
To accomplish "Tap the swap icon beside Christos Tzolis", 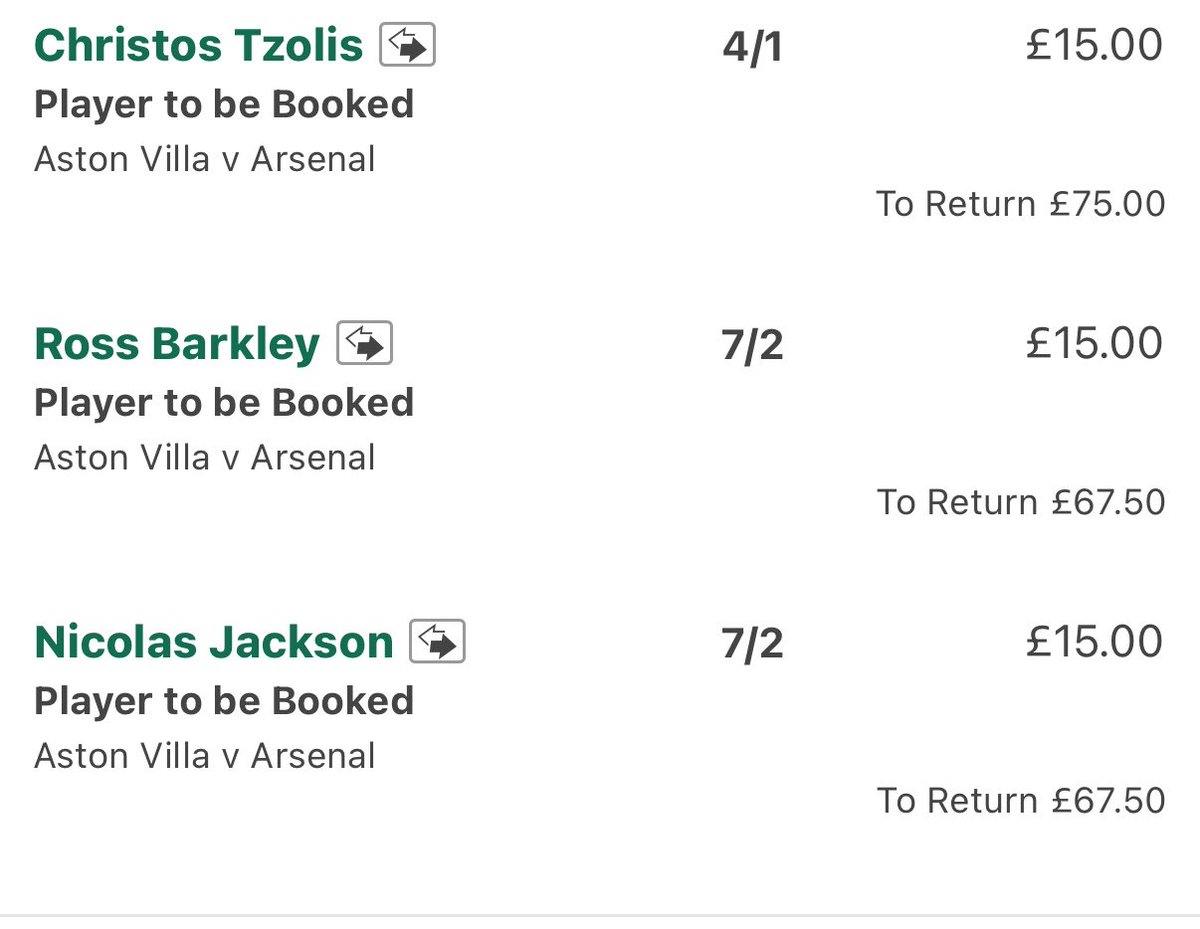I will [x=407, y=46].
